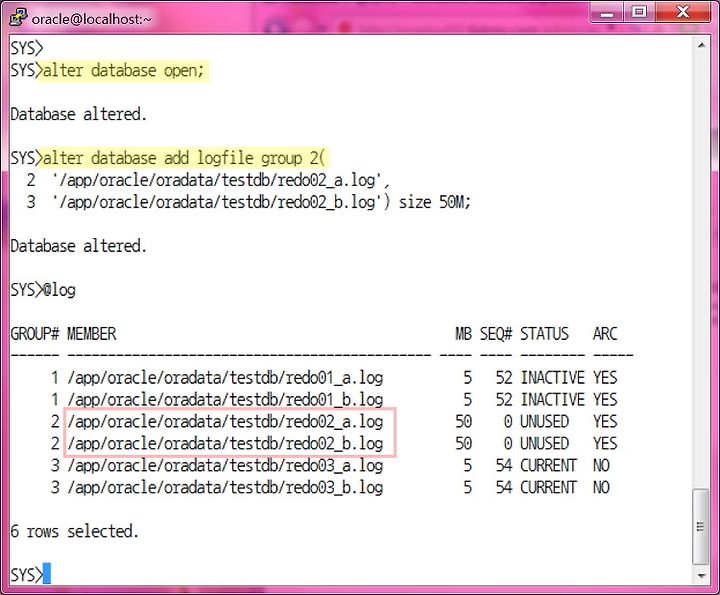720x595 pixels.
Task: Click the redo01_b.log member row
Action: pos(225,400)
